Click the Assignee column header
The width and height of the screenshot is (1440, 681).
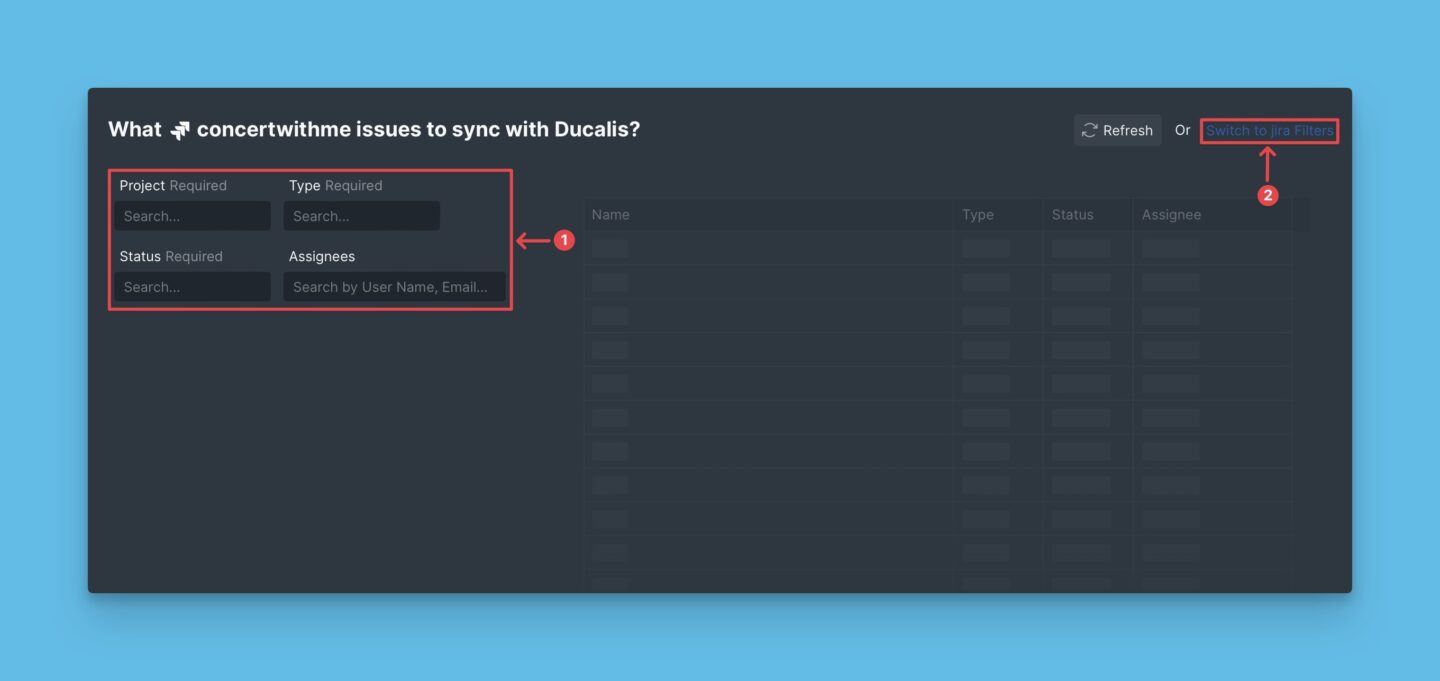(1171, 214)
